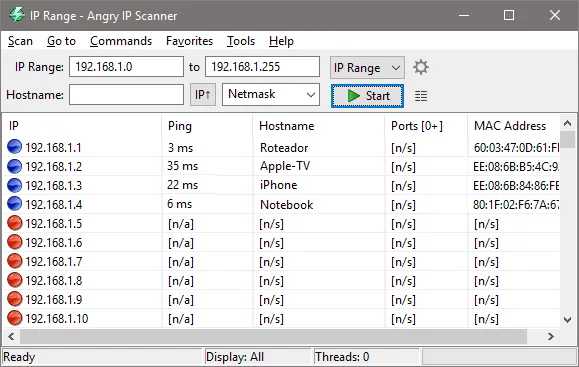The width and height of the screenshot is (579, 367).
Task: Sort by the MAC Address column header
Action: [x=514, y=126]
